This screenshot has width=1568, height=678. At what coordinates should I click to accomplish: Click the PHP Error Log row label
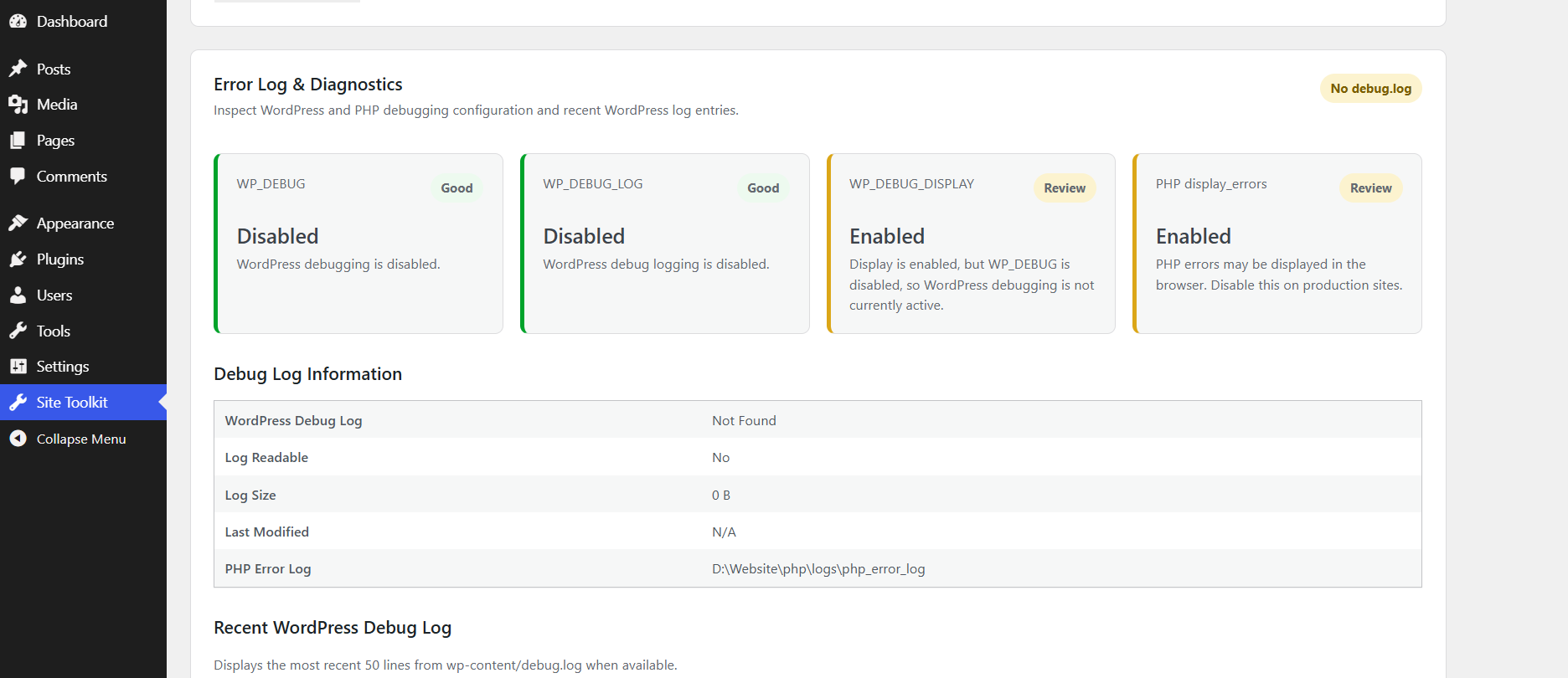tap(268, 569)
